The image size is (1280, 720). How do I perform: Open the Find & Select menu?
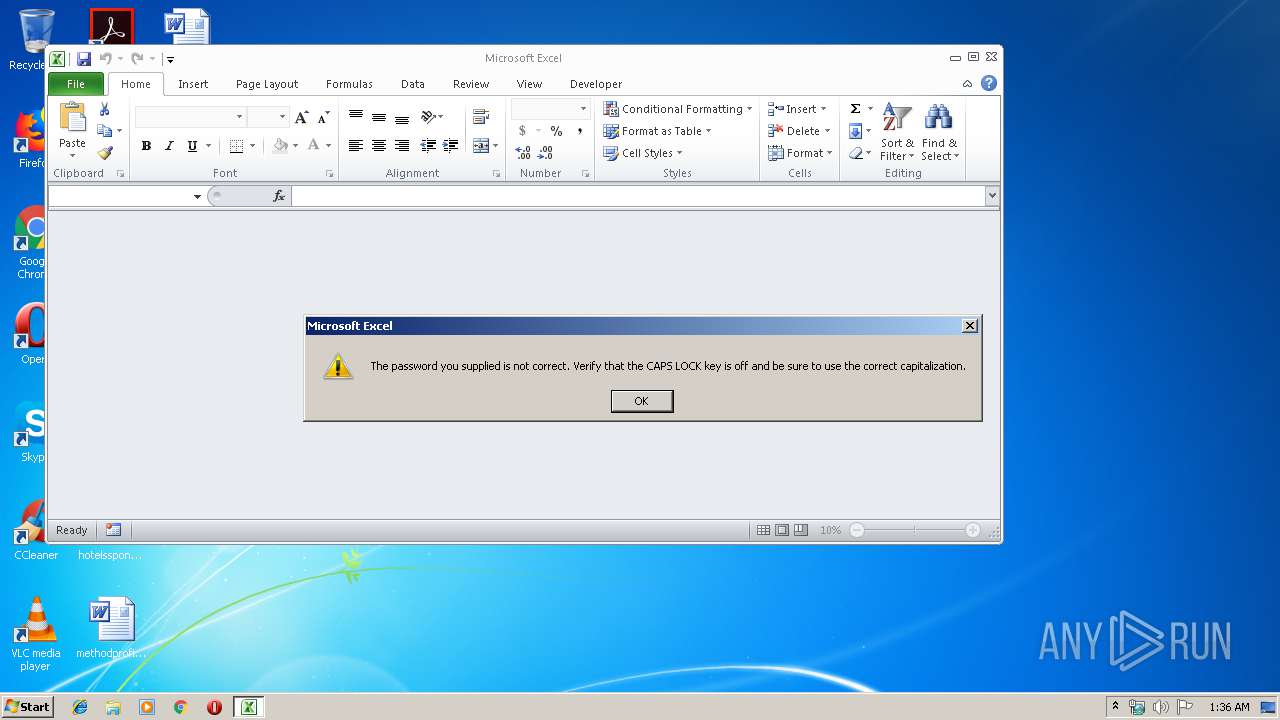(x=940, y=132)
